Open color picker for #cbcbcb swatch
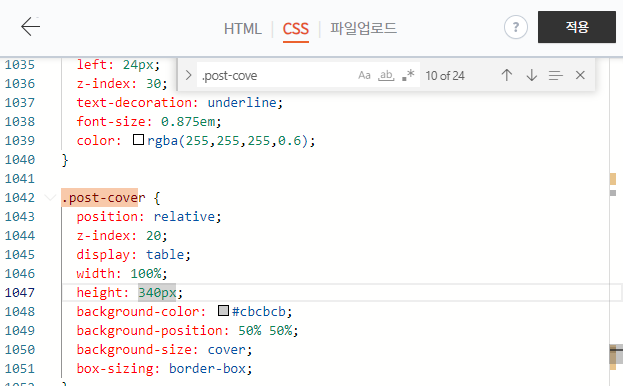Viewport: 623px width, 386px height. coord(224,311)
